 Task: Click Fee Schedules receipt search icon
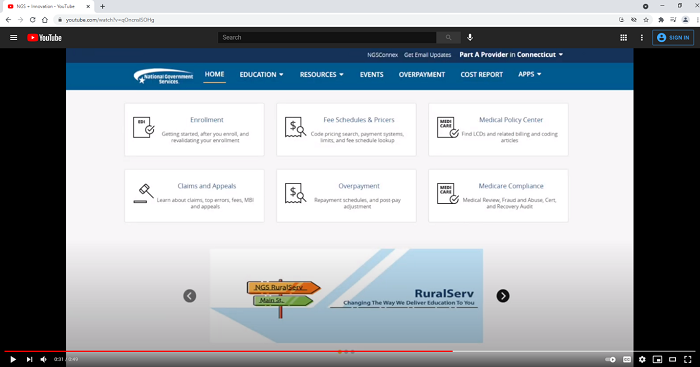(x=295, y=127)
